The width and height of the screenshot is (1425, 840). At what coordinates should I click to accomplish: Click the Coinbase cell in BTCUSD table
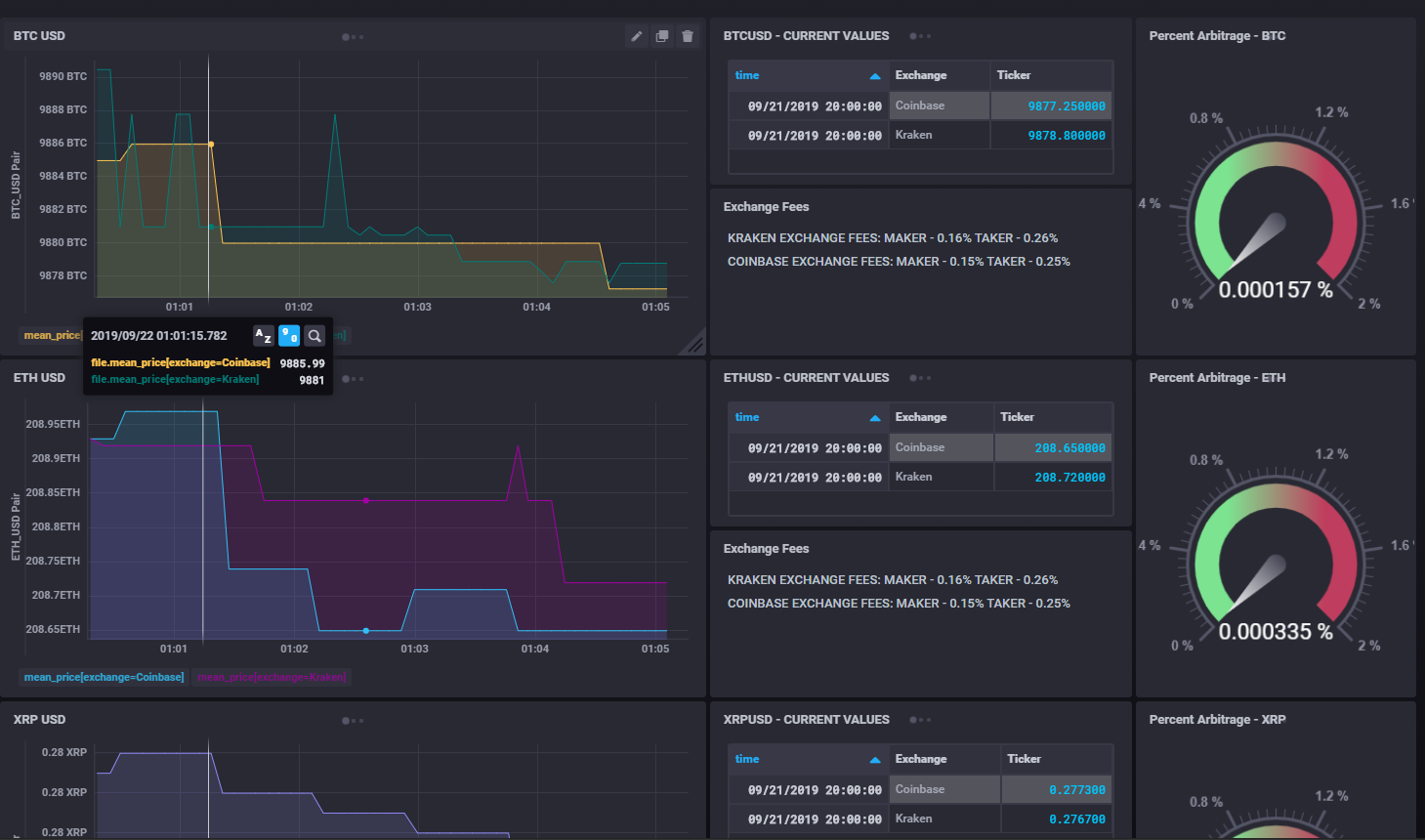tap(940, 105)
